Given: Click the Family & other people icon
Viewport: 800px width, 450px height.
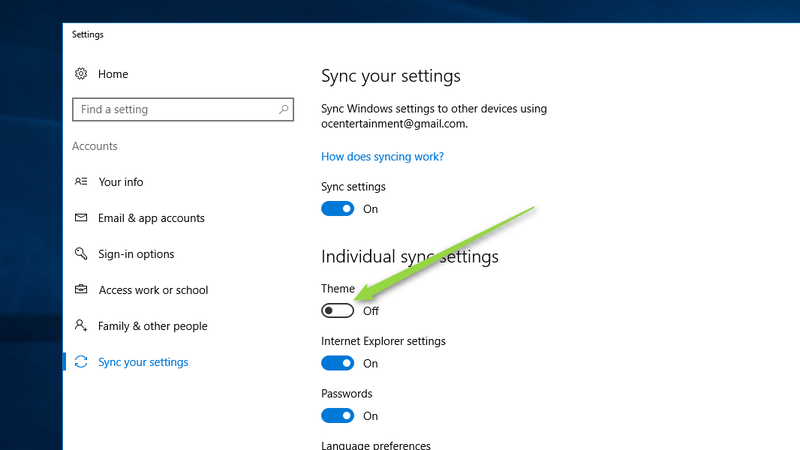Looking at the screenshot, I should [x=81, y=326].
